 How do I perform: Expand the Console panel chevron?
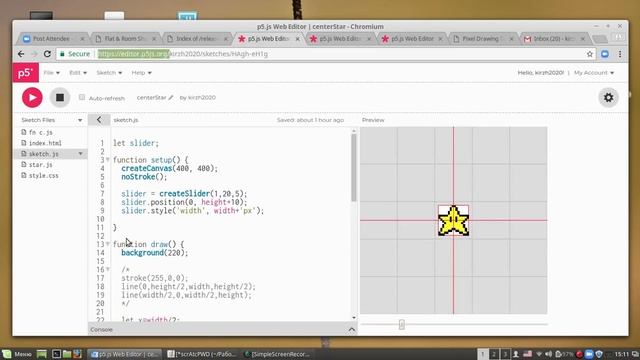(351, 329)
